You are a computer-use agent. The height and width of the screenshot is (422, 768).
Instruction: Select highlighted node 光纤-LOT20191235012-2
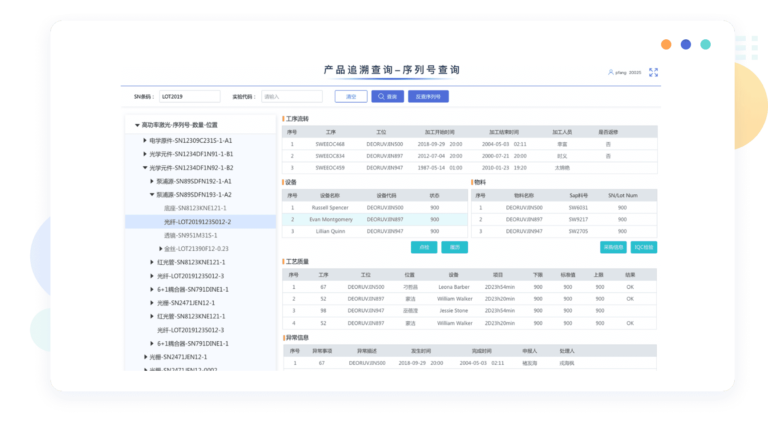tap(201, 222)
